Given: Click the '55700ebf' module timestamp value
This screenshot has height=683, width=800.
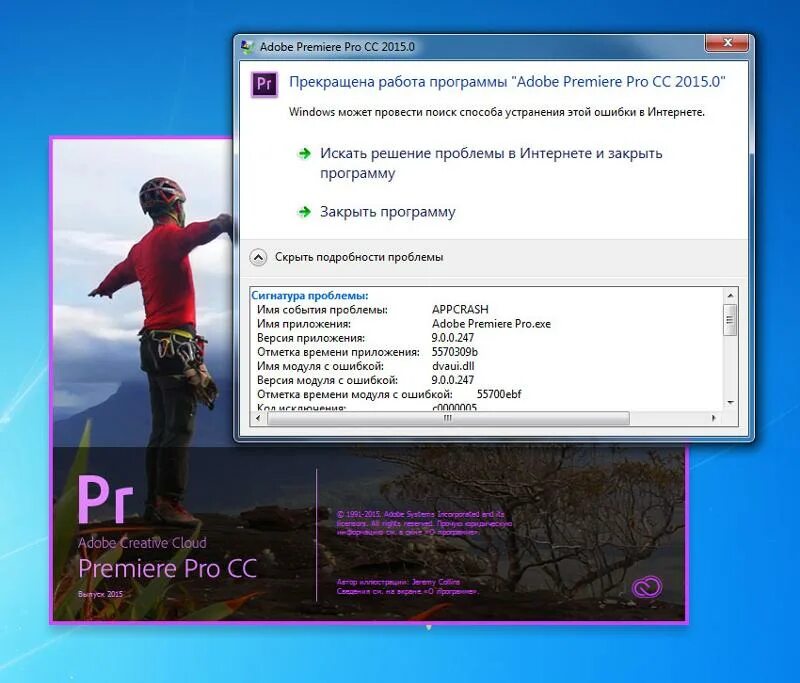Looking at the screenshot, I should 498,394.
